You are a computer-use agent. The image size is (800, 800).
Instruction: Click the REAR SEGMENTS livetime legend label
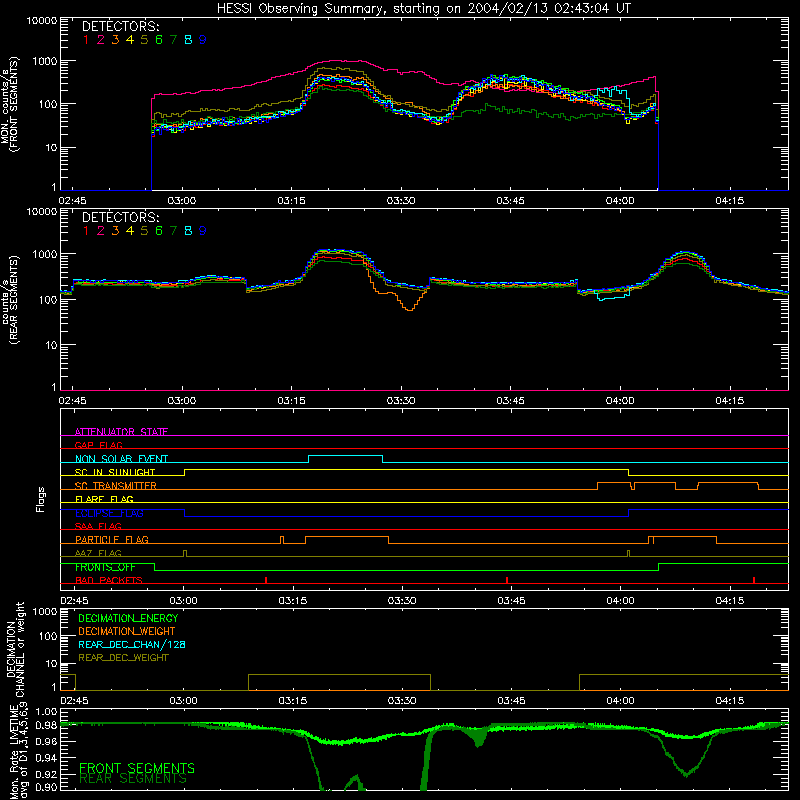click(x=133, y=779)
